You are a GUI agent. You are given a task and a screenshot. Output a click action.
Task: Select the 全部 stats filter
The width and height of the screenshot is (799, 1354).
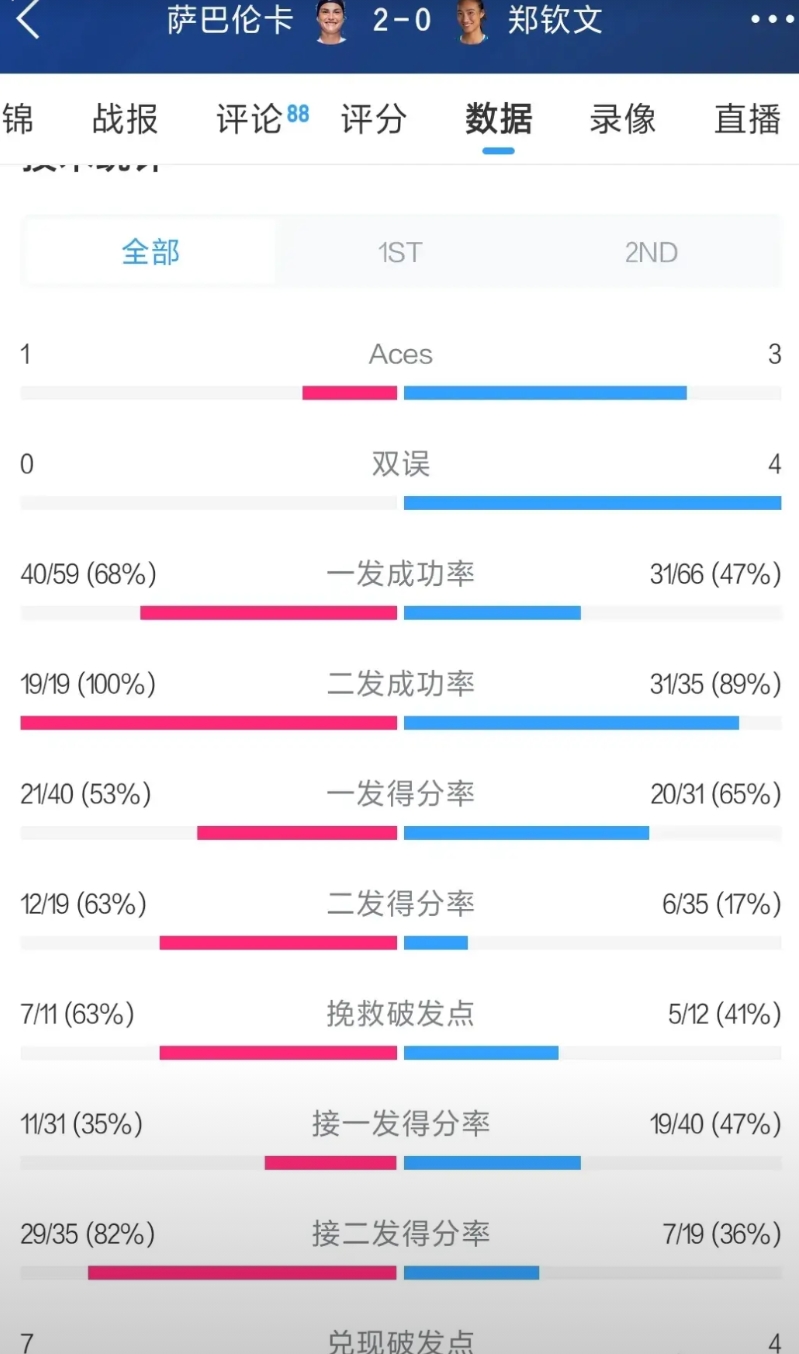[150, 252]
